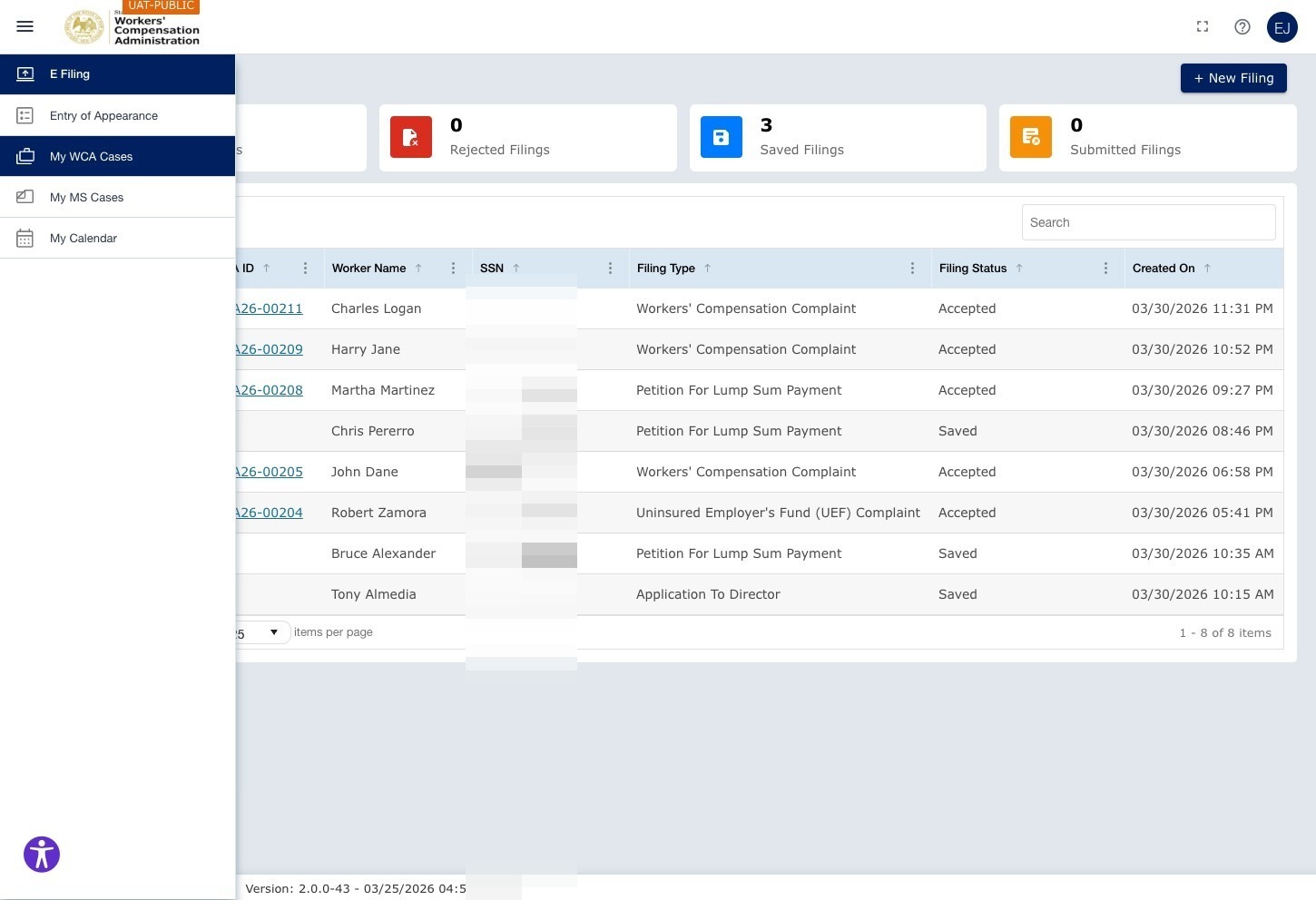Click the blue Saved Filings icon
Image resolution: width=1316 pixels, height=900 pixels.
coord(722,137)
